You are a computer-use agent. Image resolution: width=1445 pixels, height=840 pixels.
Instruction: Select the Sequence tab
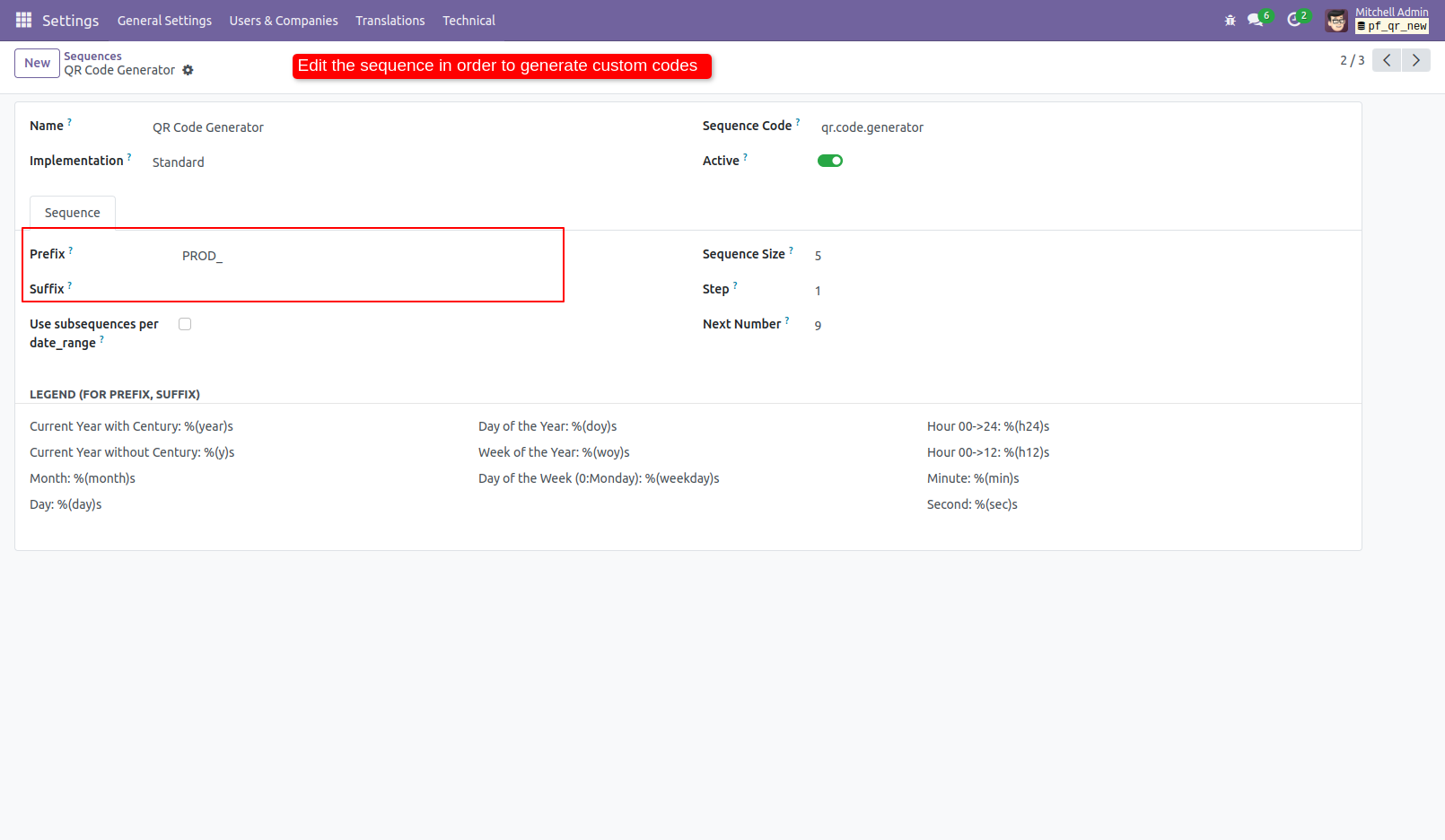tap(73, 213)
